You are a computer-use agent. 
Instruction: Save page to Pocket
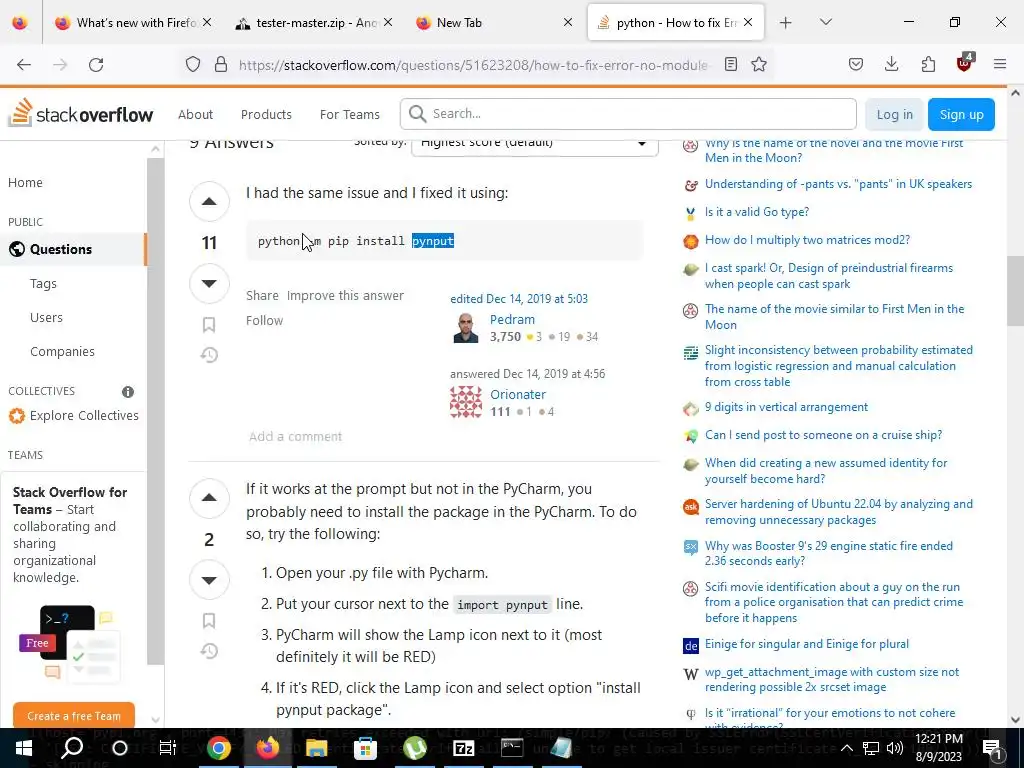pyautogui.click(x=856, y=64)
